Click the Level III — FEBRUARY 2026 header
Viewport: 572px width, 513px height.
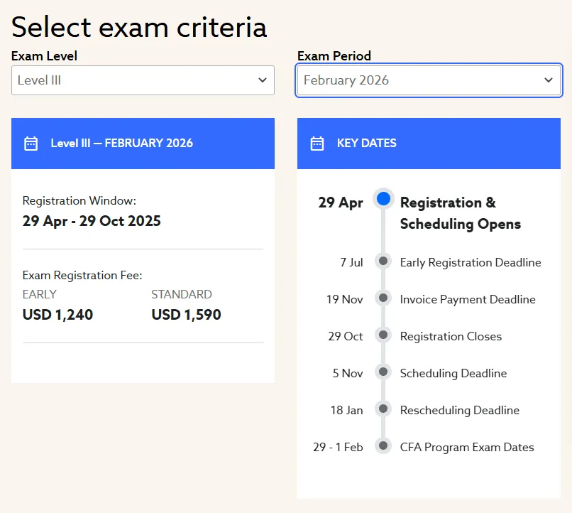point(121,143)
